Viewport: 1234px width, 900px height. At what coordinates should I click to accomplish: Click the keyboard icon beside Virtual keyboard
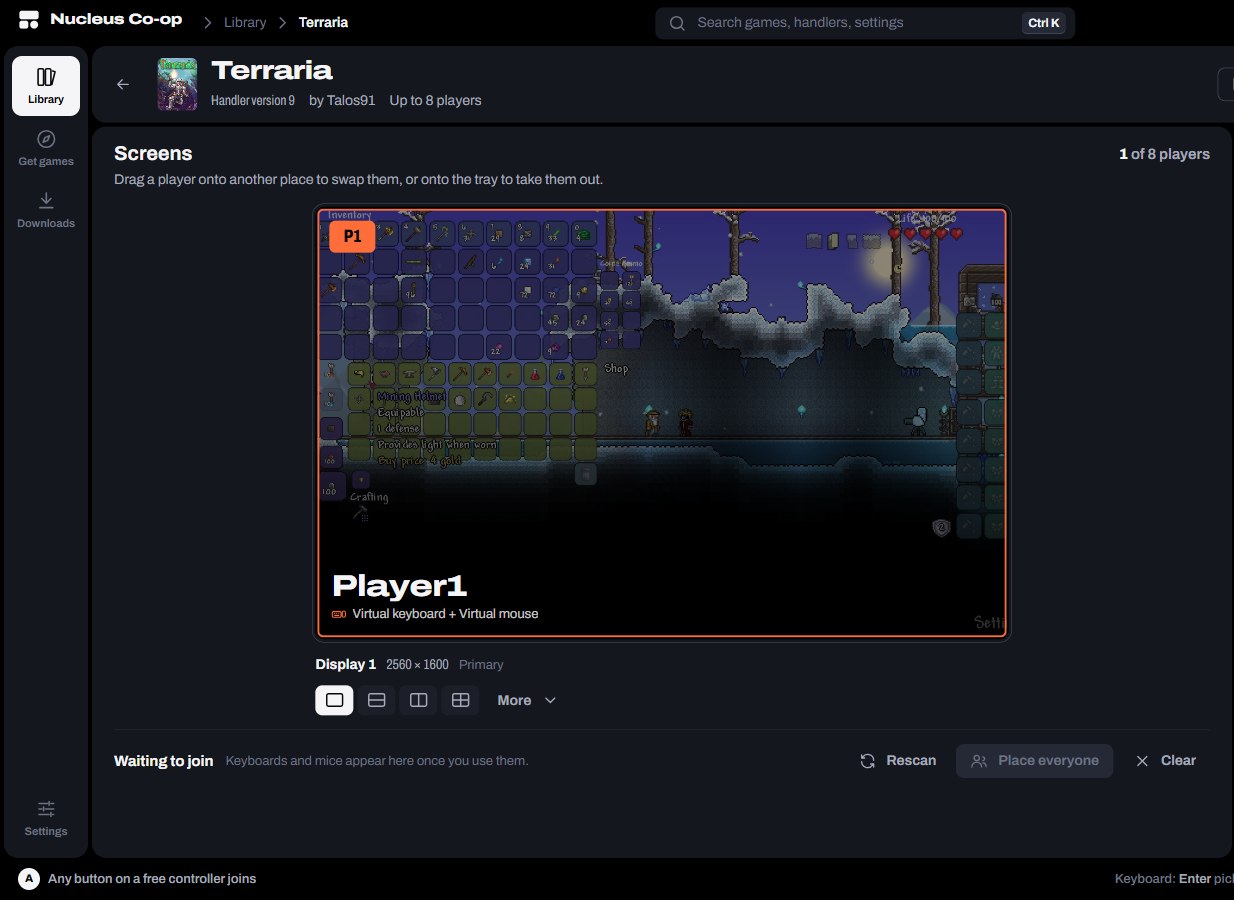coord(339,614)
